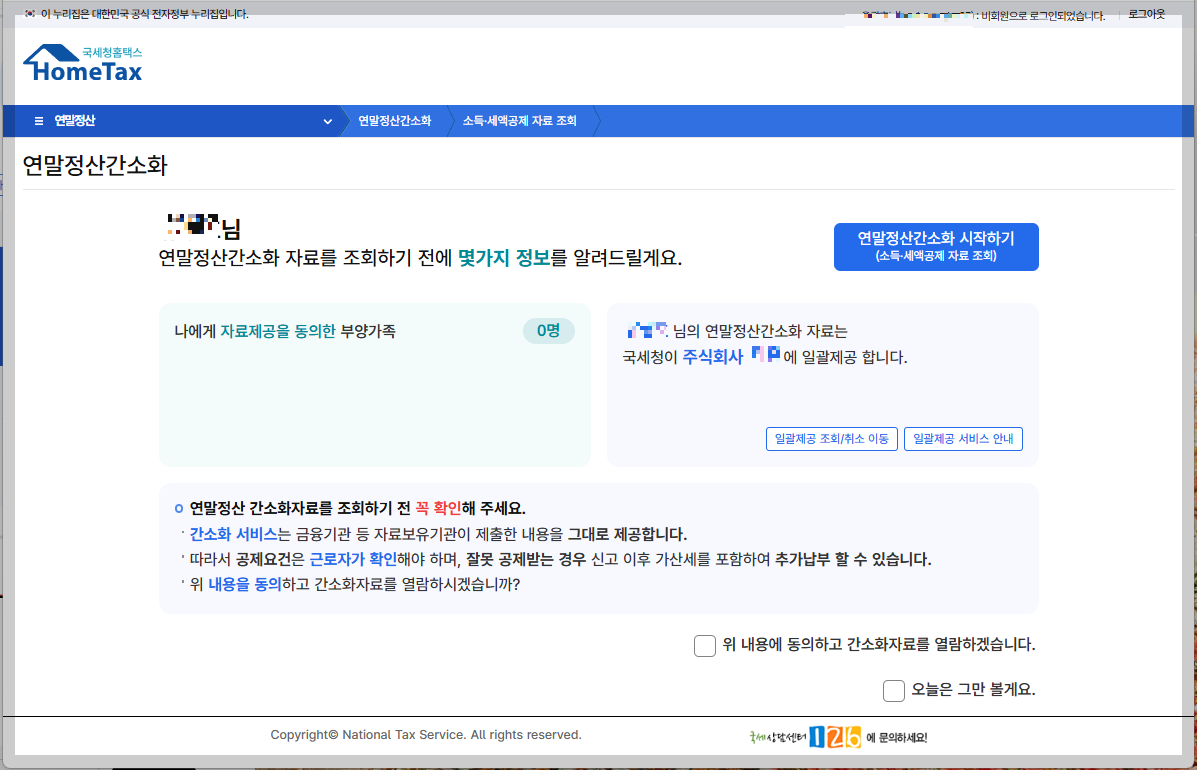The height and width of the screenshot is (770, 1197).
Task: Click the 꼭 확인 red warning text
Action: coord(438,508)
